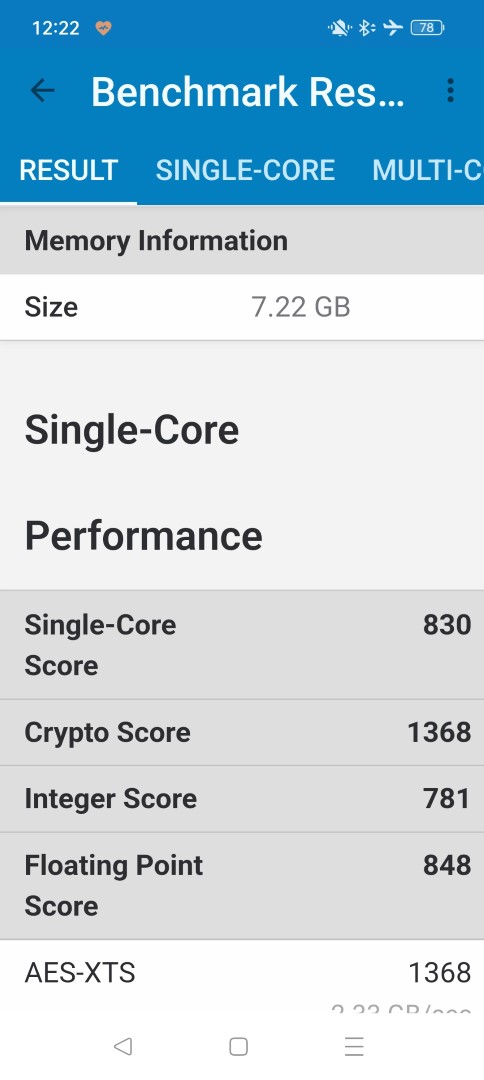
Task: Open the three-dot overflow menu
Action: click(x=450, y=90)
